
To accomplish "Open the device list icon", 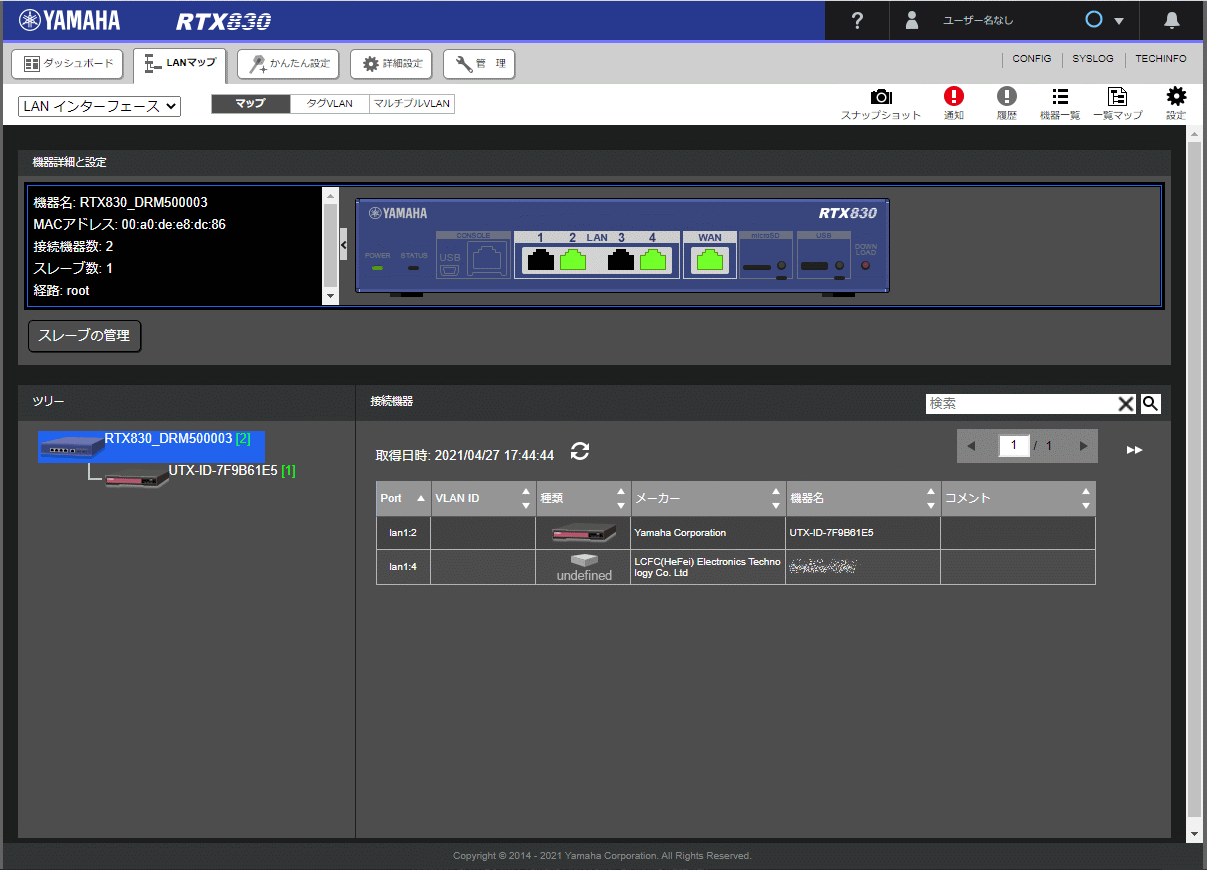I will [1060, 97].
